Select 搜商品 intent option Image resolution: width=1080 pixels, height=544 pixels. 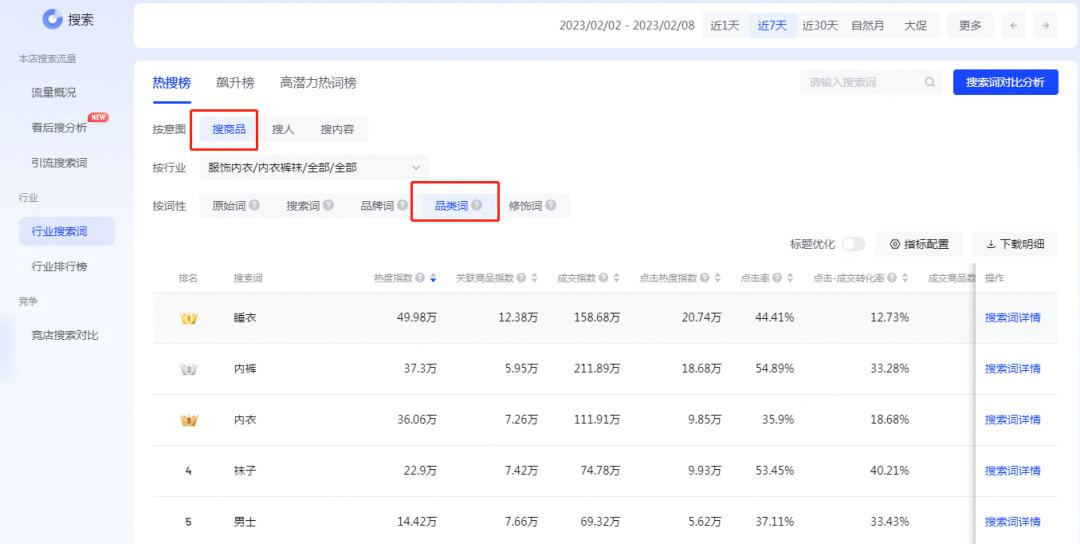coord(229,129)
